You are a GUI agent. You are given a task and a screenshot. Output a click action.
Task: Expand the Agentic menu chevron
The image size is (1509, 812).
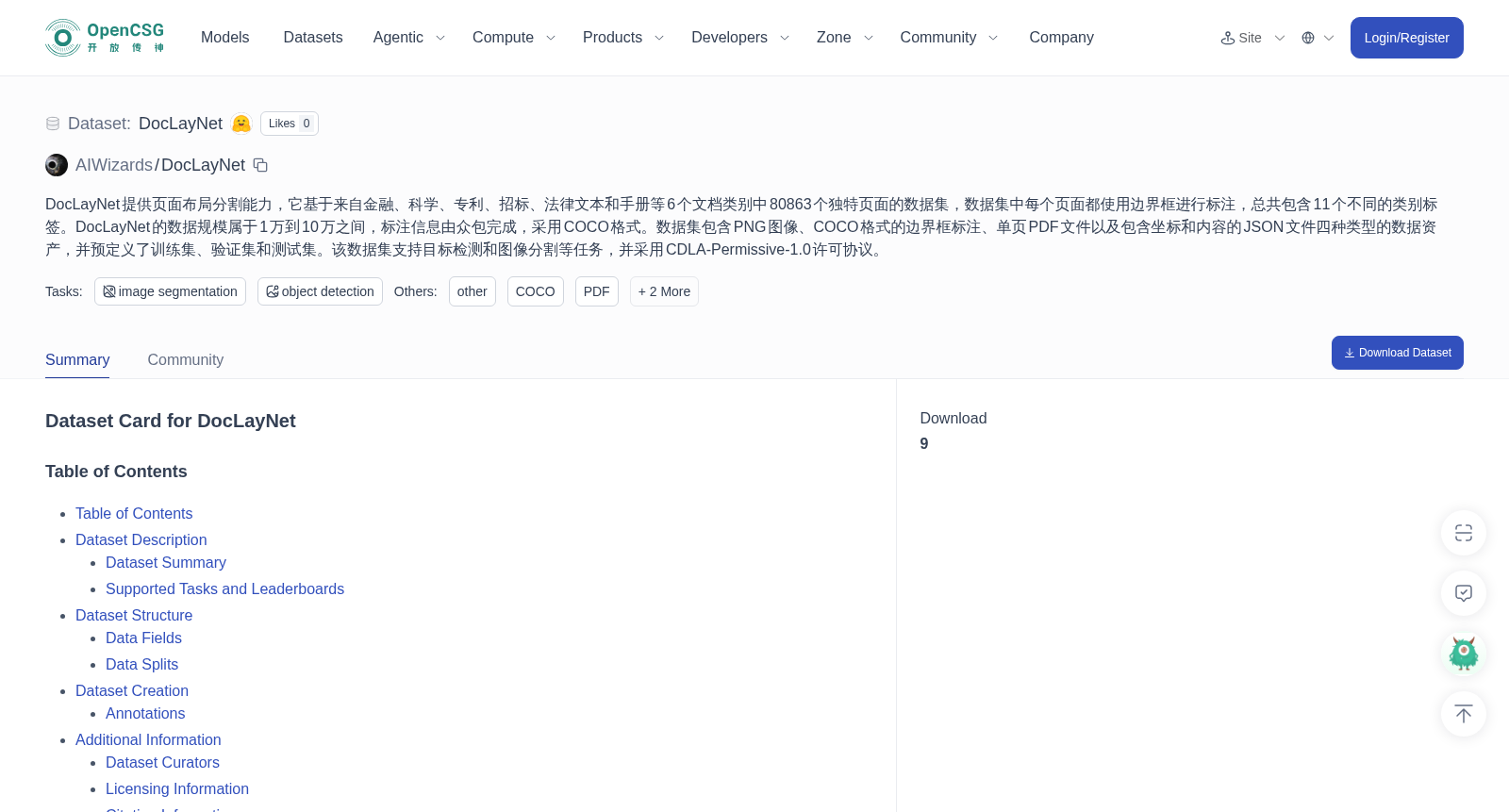[x=440, y=38]
